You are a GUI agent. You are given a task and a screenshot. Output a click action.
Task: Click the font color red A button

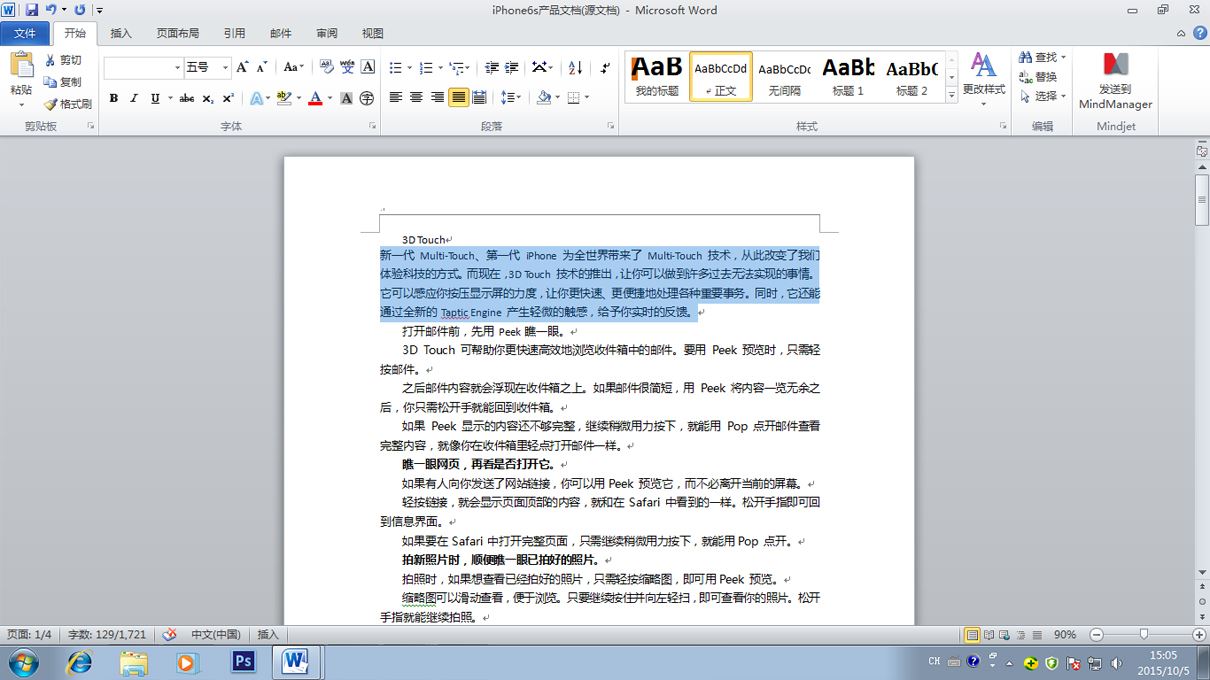click(315, 98)
